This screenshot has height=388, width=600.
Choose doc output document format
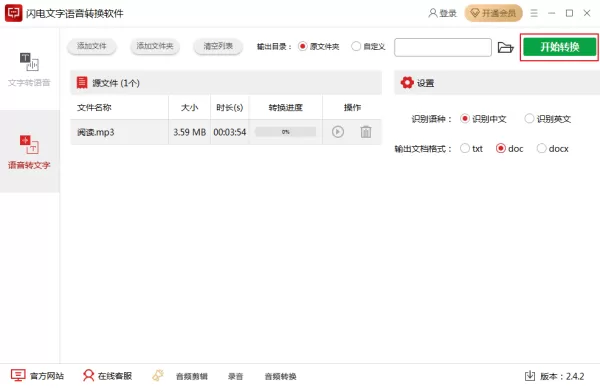click(509, 148)
